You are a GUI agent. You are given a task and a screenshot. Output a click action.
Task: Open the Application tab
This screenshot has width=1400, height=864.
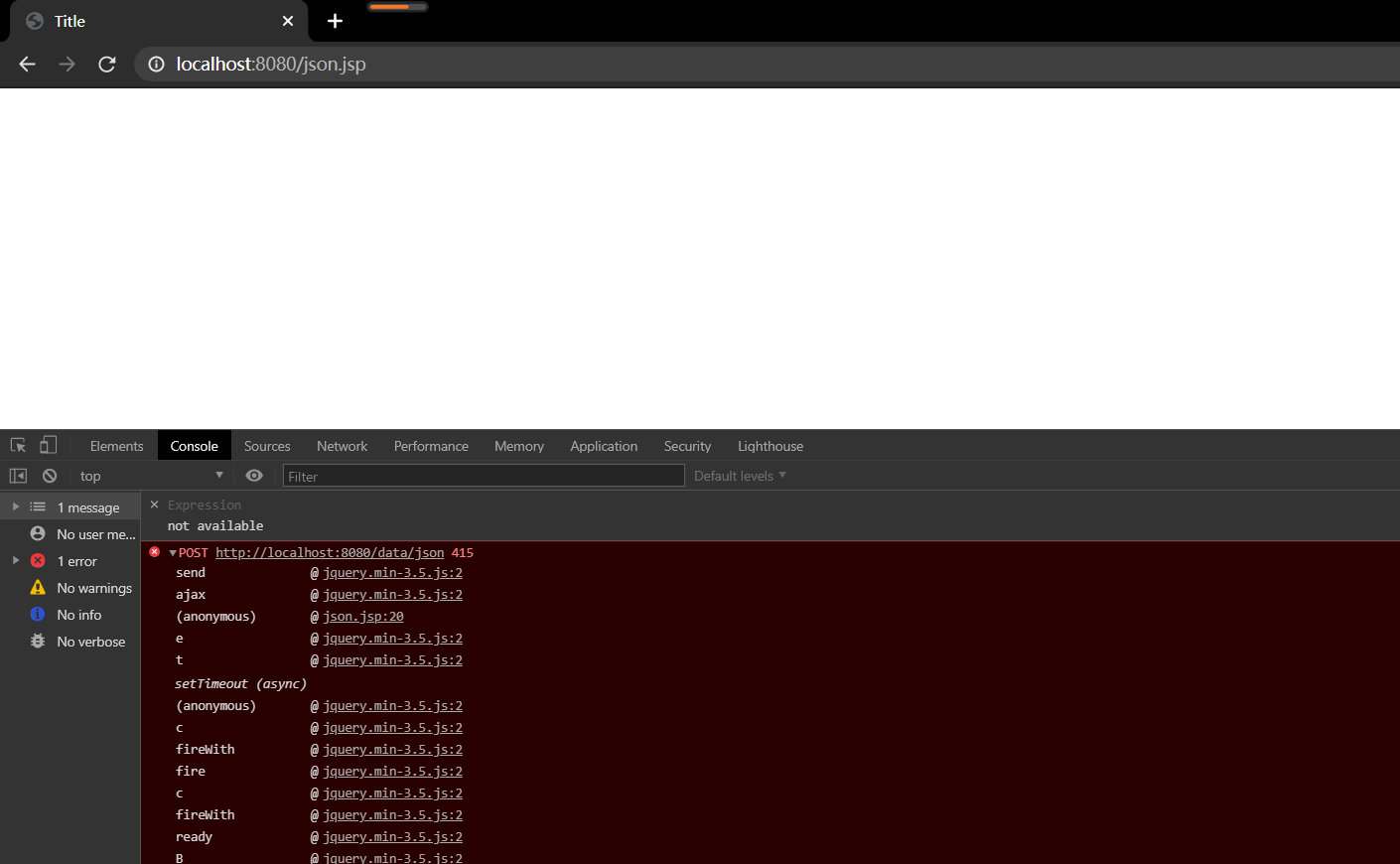coord(604,446)
